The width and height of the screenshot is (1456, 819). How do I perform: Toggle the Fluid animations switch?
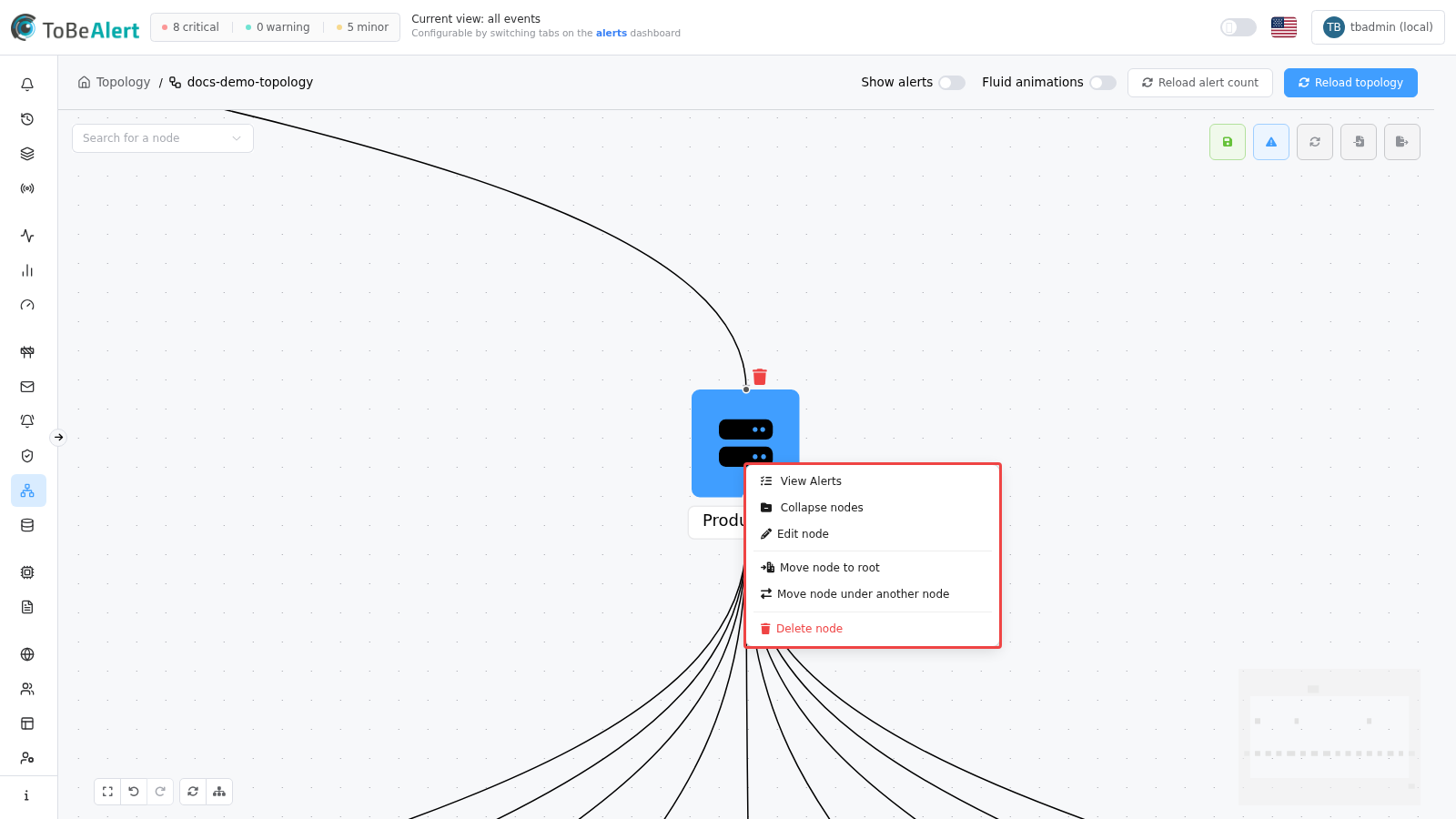[x=1103, y=83]
